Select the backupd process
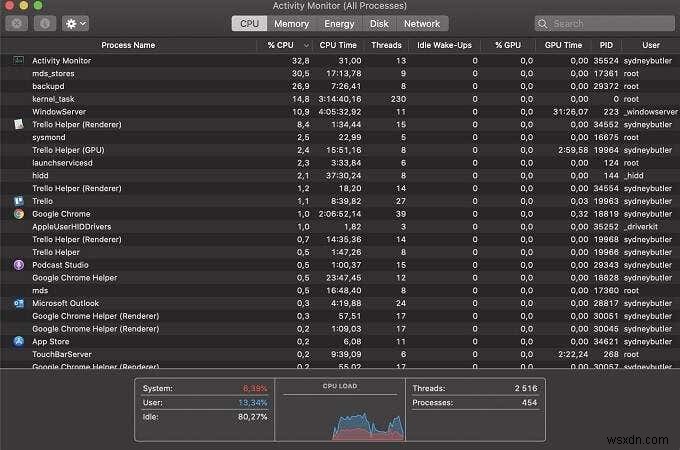Screen dimensions: 680x450 click(x=340, y=86)
